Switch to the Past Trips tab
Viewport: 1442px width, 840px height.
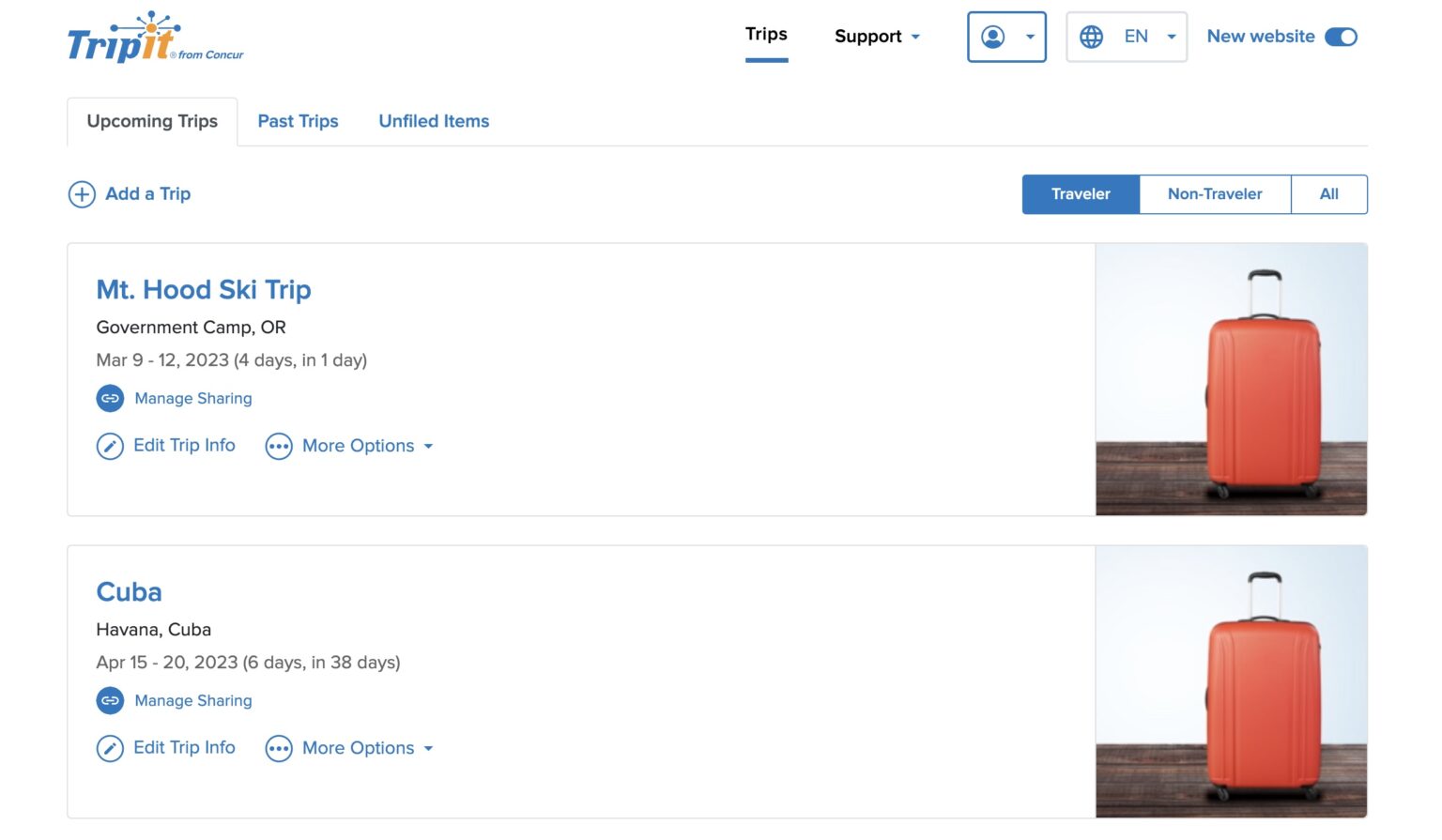[x=298, y=121]
